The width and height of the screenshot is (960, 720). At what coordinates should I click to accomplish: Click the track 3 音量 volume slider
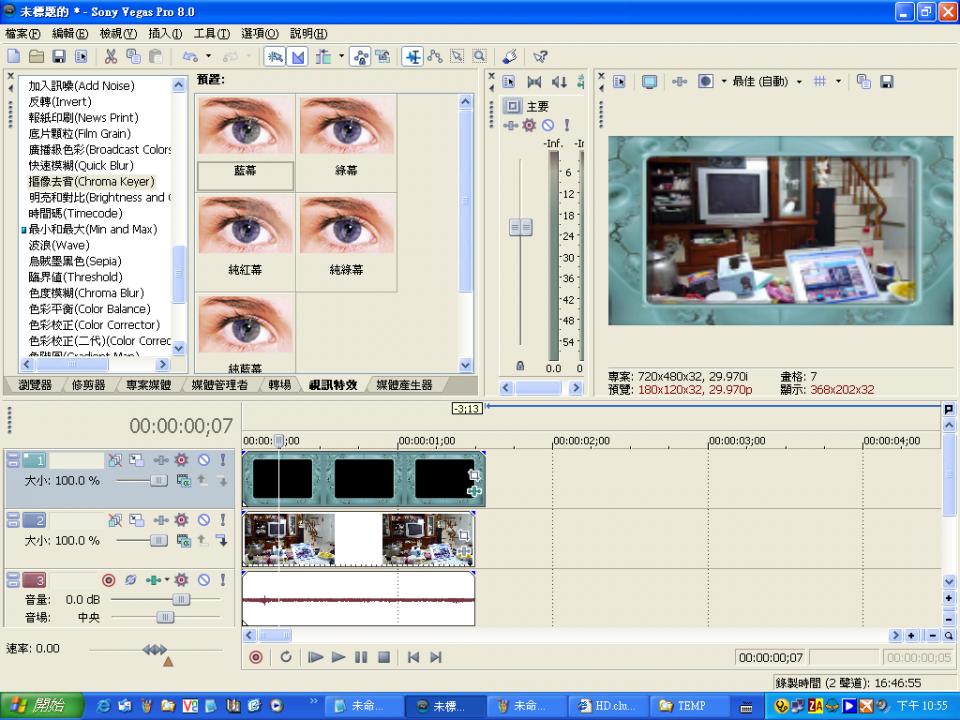point(180,599)
